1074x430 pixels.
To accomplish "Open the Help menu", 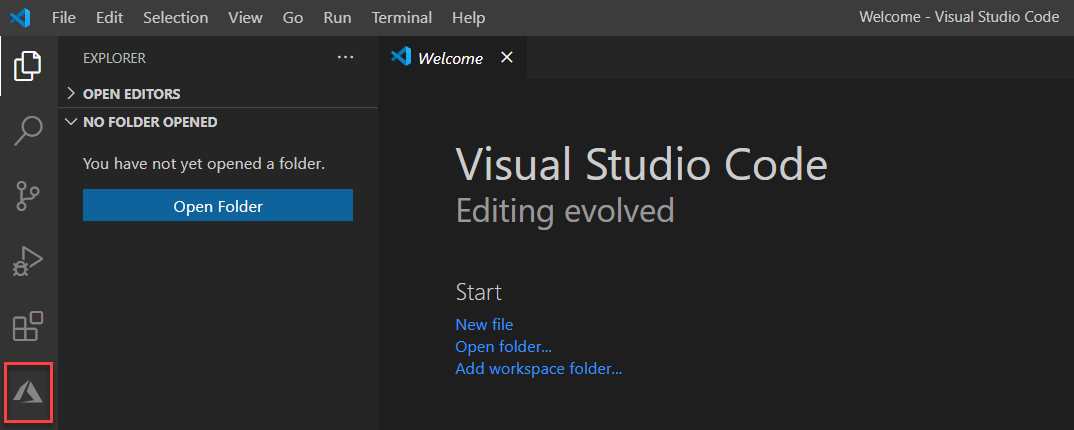I will [x=469, y=18].
